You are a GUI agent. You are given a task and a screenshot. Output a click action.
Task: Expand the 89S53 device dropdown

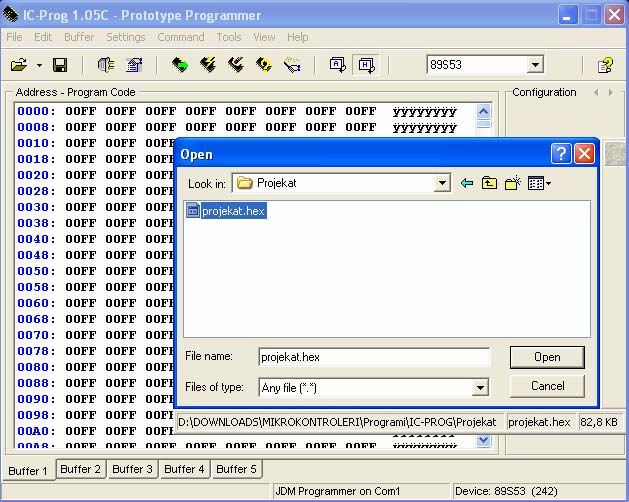pos(535,65)
